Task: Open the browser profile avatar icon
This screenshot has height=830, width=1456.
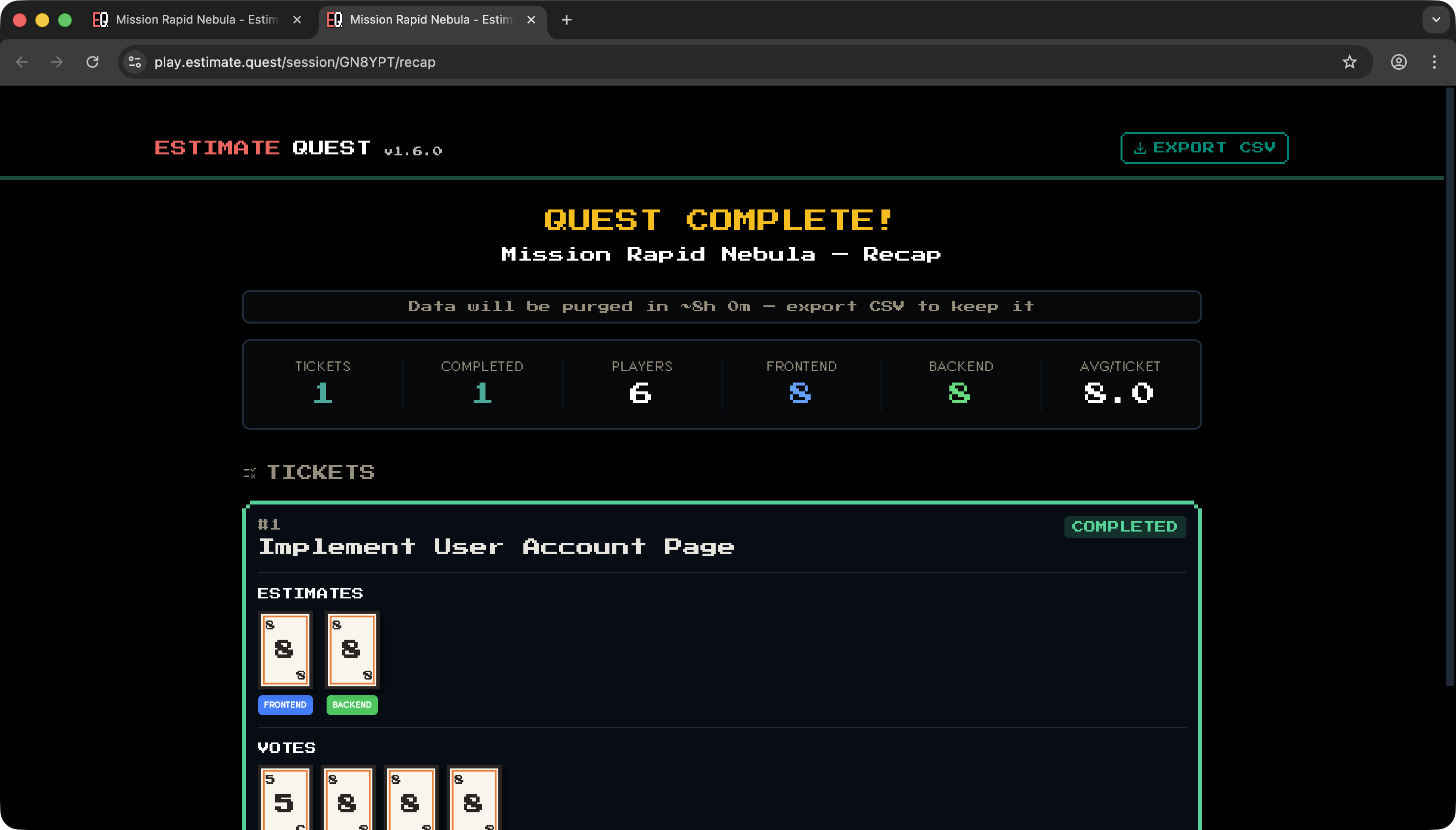Action: pyautogui.click(x=1399, y=62)
